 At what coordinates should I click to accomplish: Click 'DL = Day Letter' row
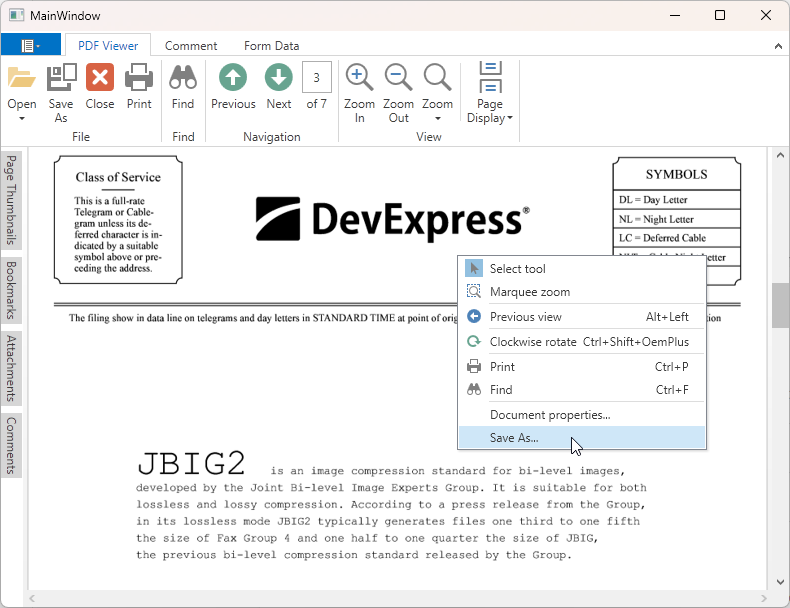click(676, 199)
